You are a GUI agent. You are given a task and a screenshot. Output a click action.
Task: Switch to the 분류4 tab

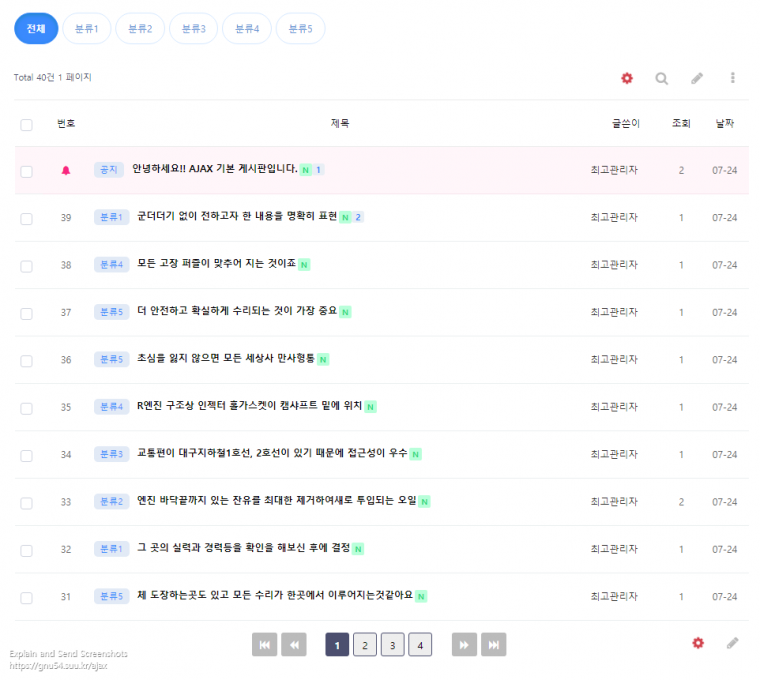click(247, 29)
